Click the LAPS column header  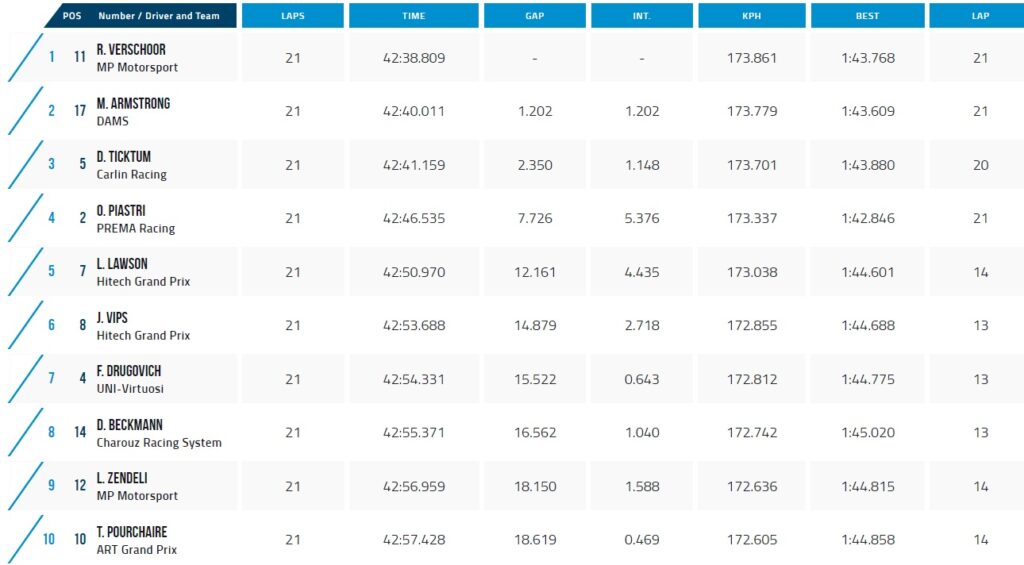pyautogui.click(x=293, y=16)
